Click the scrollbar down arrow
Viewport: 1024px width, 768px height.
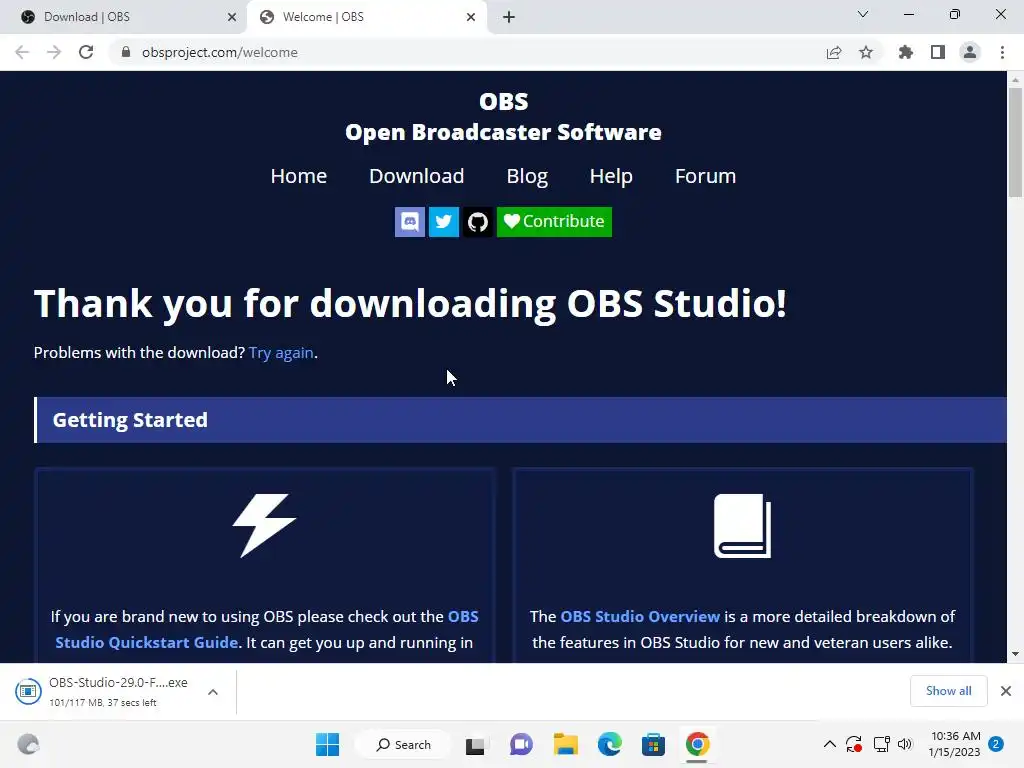1015,654
